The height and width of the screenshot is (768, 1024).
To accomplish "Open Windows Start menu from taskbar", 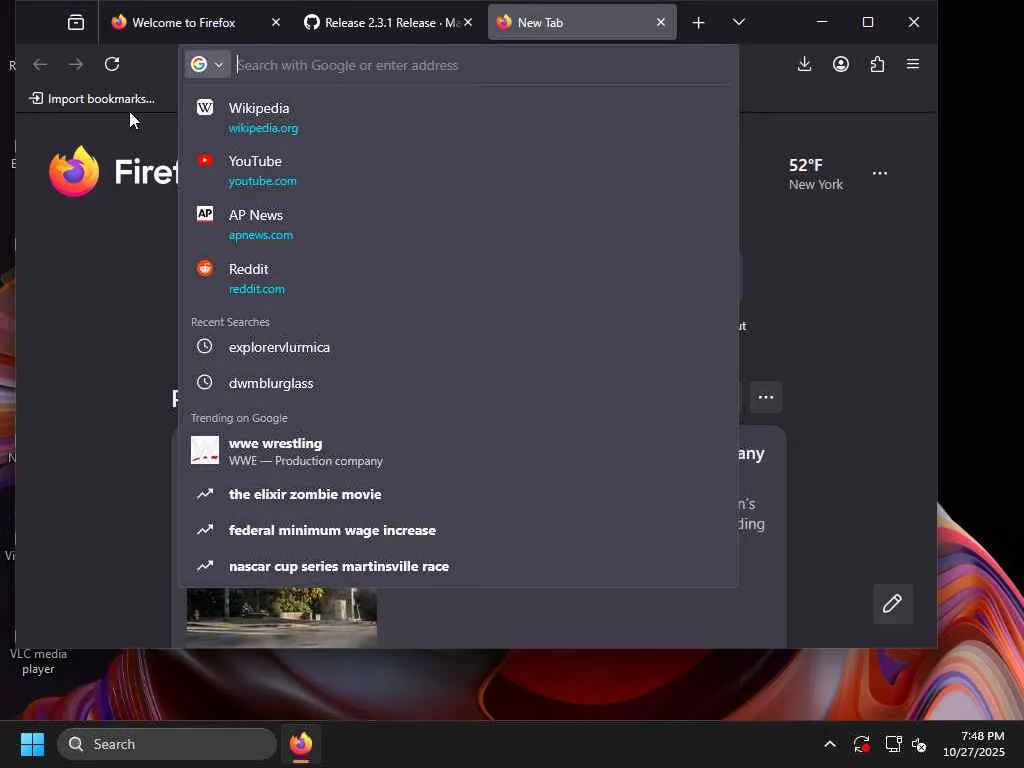I will [32, 744].
